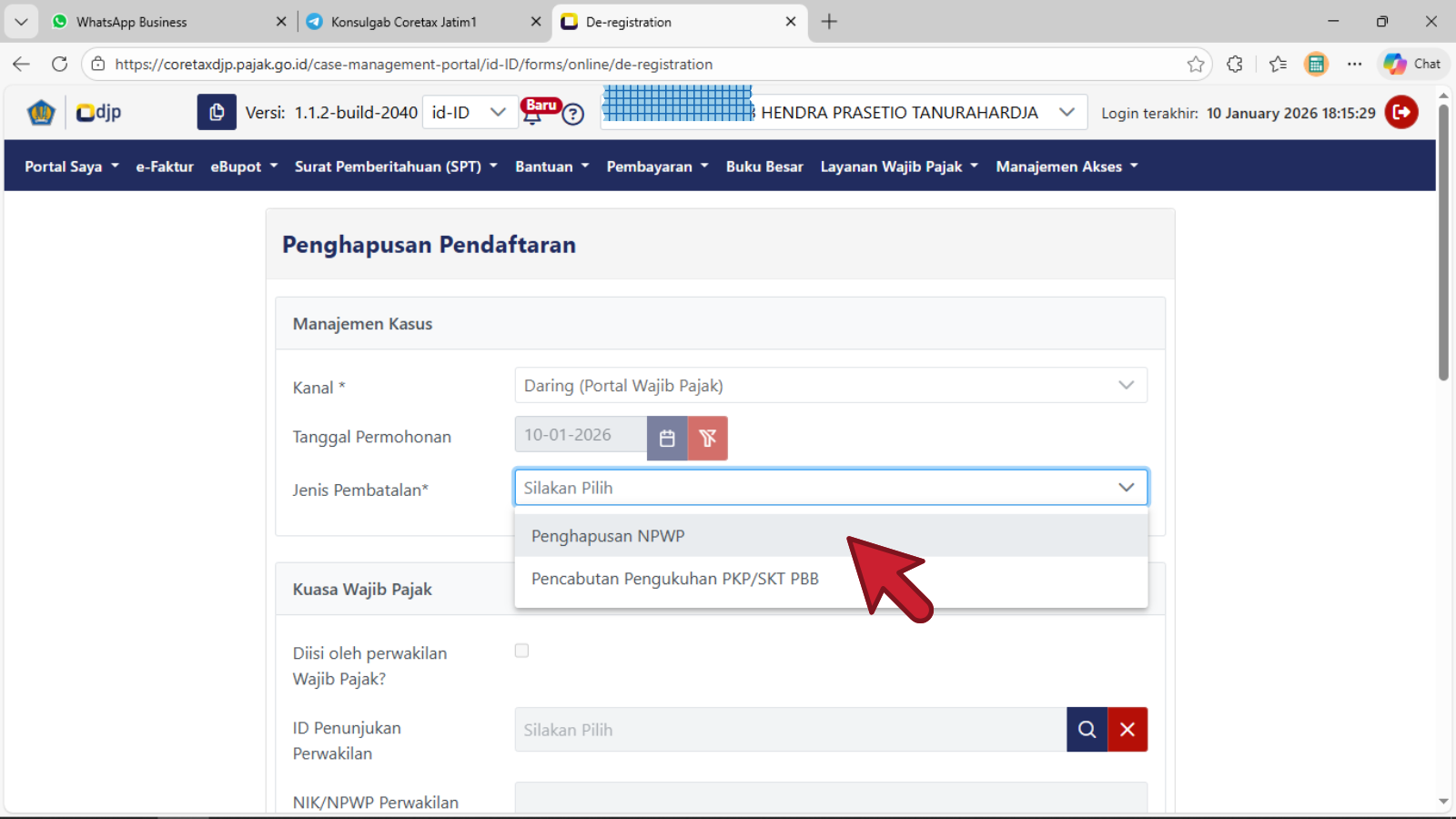Screen dimensions: 1456x819
Task: Open the notifications bell icon
Action: (533, 116)
